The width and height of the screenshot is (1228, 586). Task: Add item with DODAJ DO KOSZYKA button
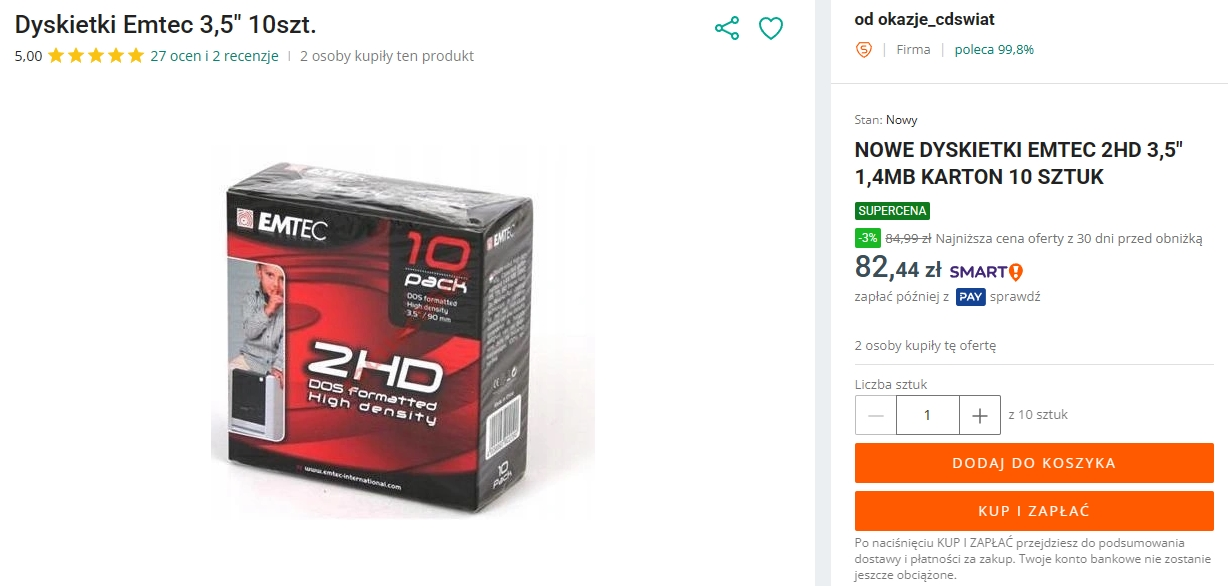(1034, 463)
